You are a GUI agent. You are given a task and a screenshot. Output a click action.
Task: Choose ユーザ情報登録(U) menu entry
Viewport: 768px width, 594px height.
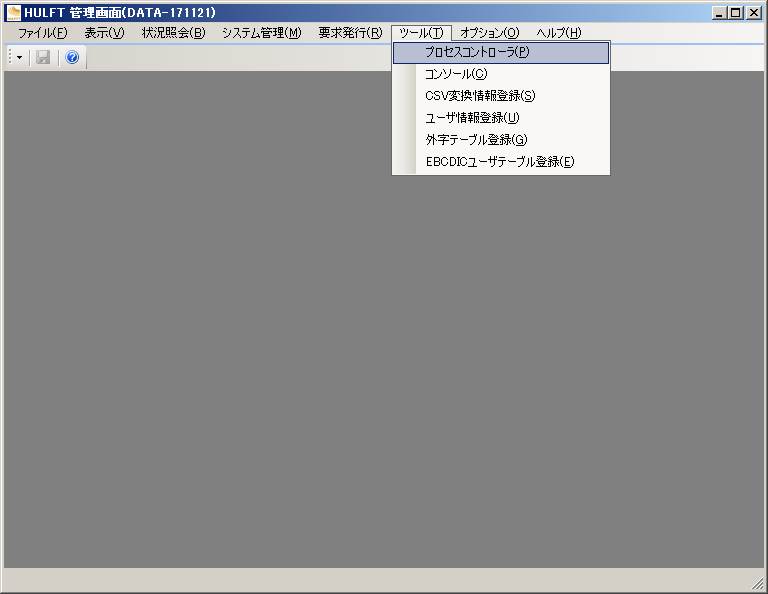point(501,118)
